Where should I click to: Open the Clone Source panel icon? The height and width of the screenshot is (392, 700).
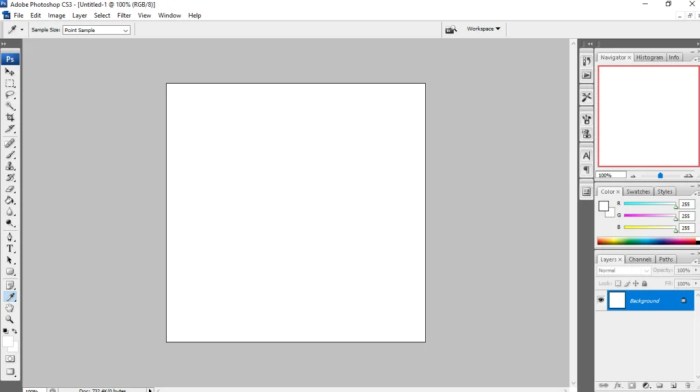[587, 133]
